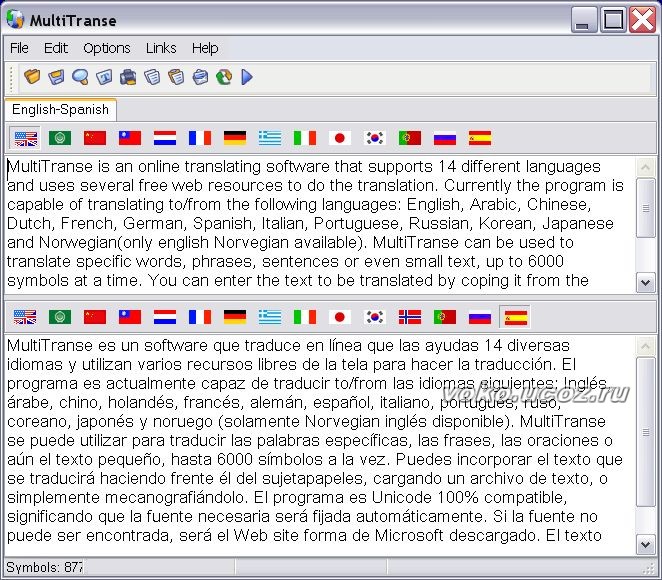Start translation with blue play arrow
The image size is (662, 580).
(x=247, y=77)
